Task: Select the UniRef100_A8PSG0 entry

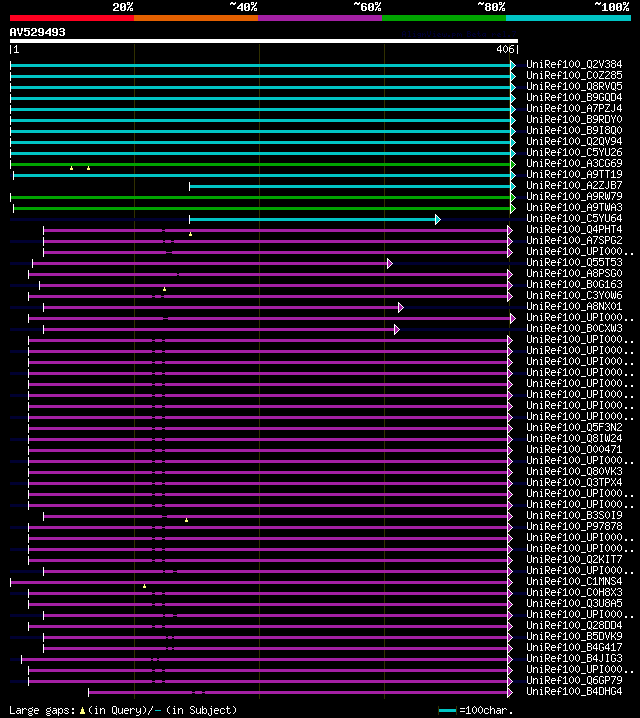Action: (574, 273)
